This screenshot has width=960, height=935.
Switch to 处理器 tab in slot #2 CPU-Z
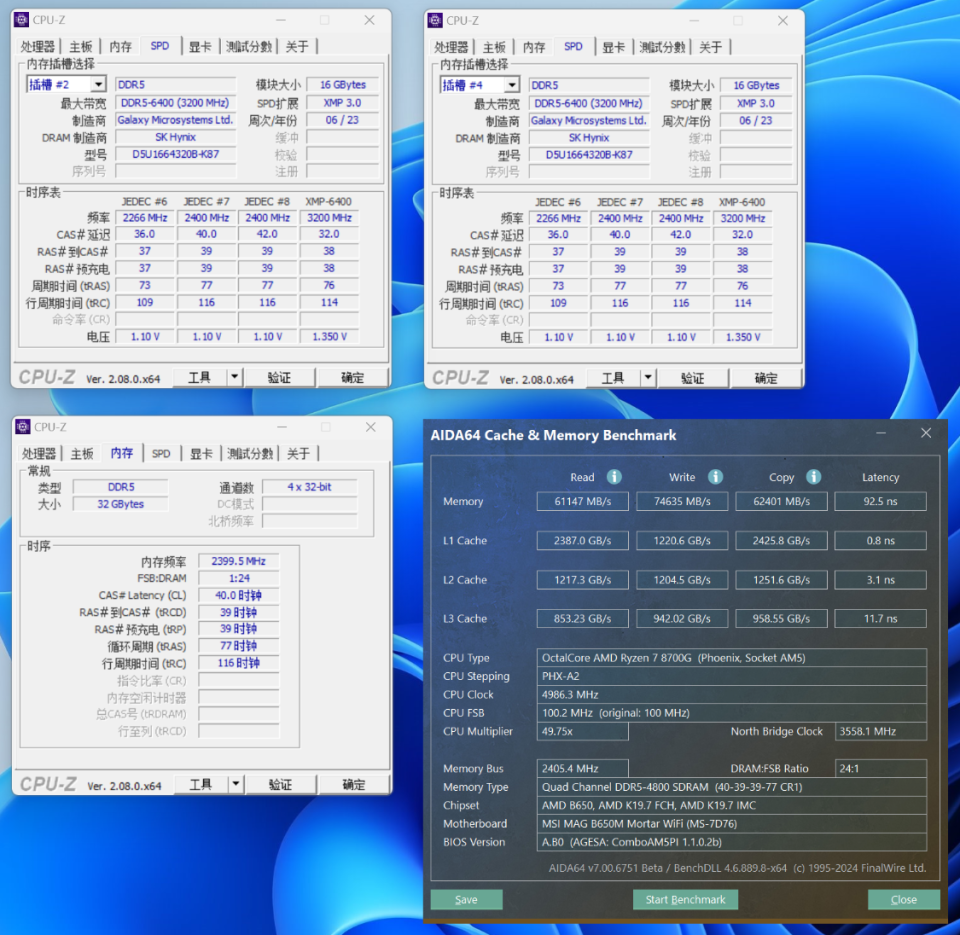click(37, 47)
